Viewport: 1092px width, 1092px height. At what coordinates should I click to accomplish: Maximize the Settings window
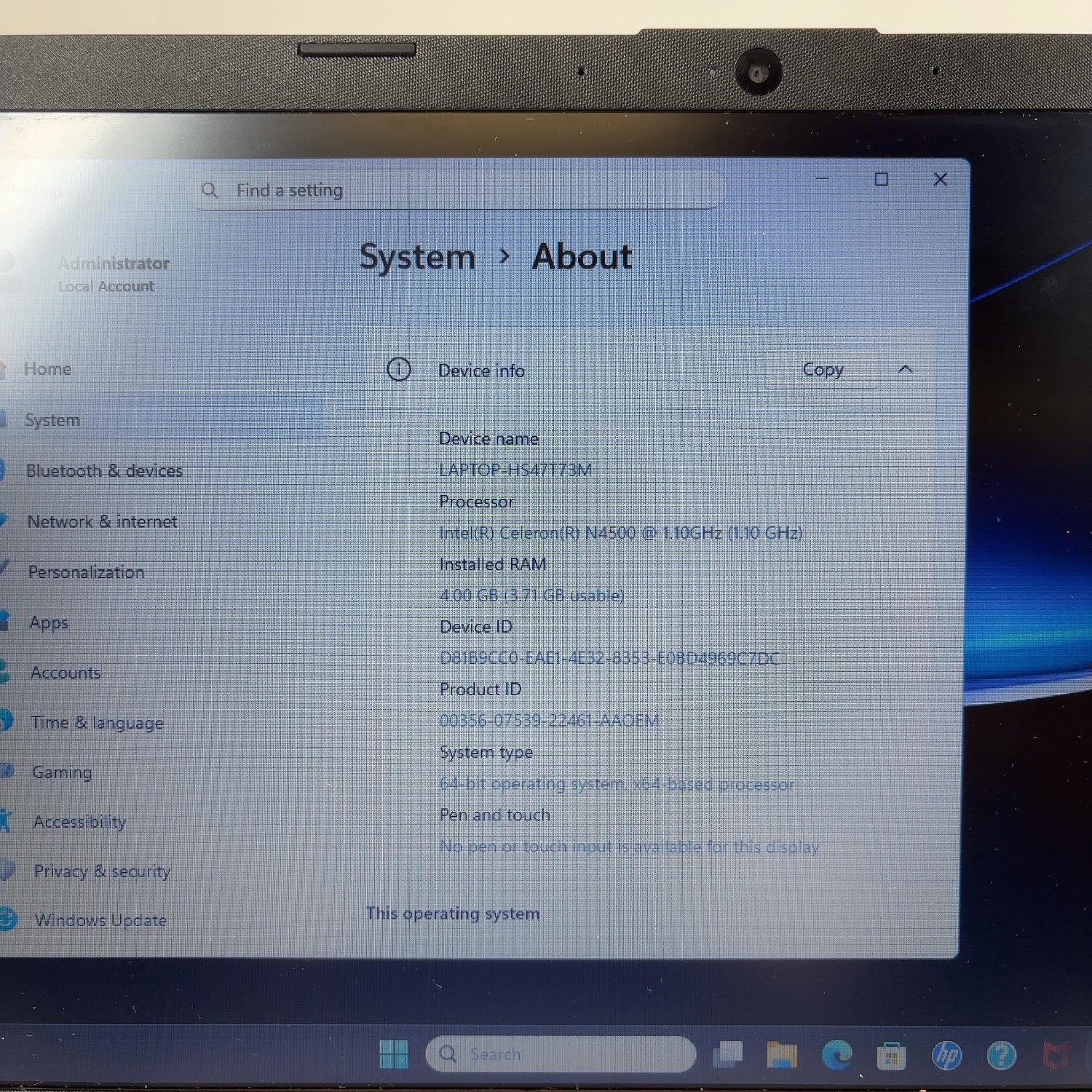click(881, 179)
